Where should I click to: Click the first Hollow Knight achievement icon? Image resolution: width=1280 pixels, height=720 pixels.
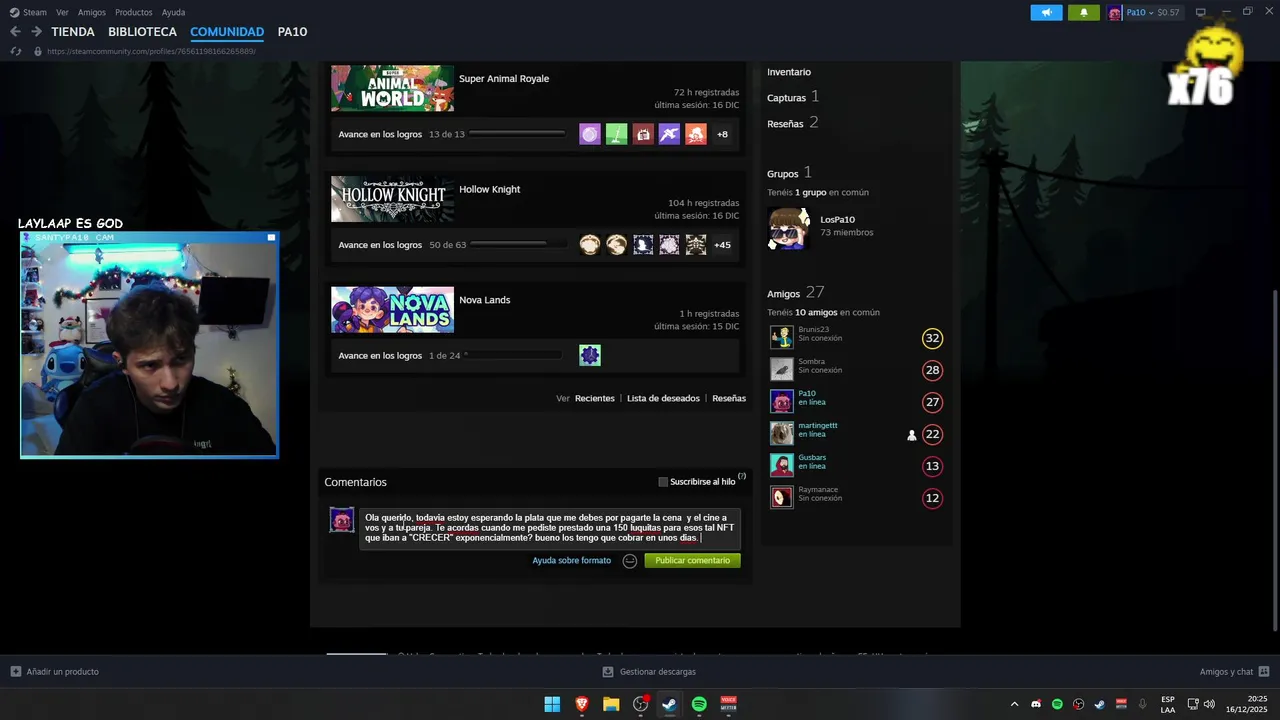[590, 245]
